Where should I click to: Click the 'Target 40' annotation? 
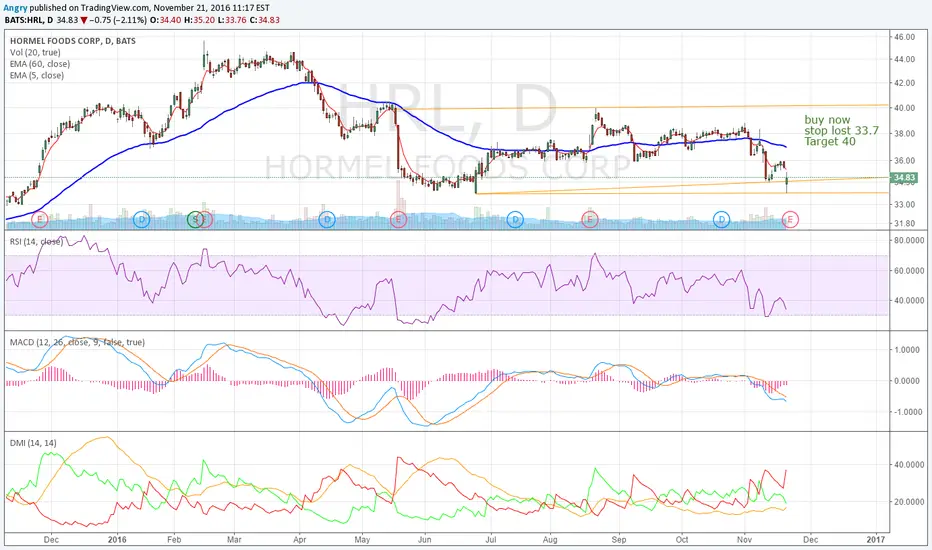click(830, 142)
